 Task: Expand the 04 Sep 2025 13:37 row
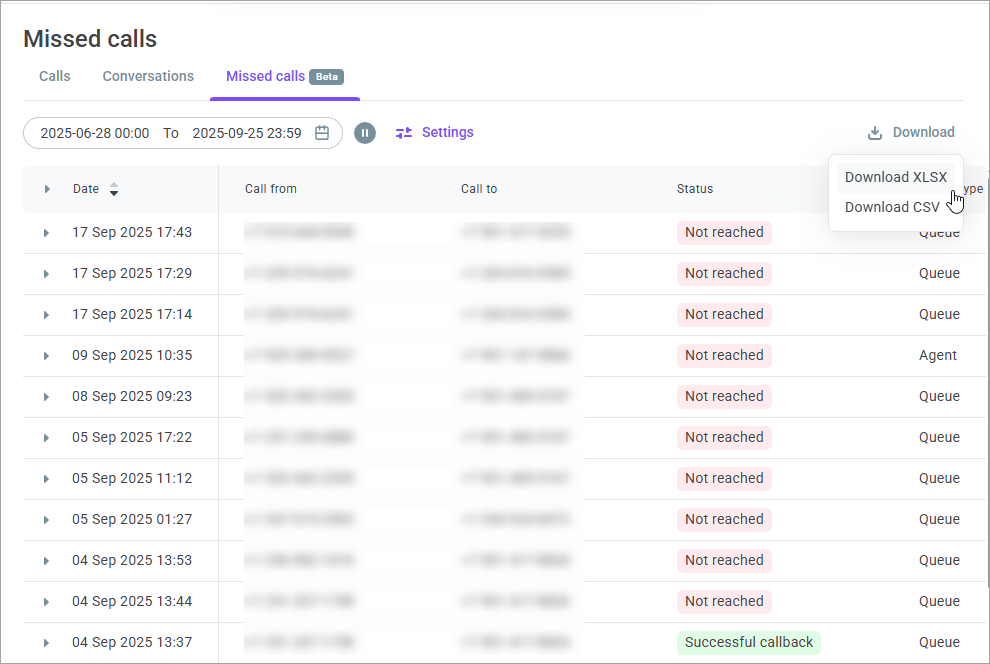46,643
